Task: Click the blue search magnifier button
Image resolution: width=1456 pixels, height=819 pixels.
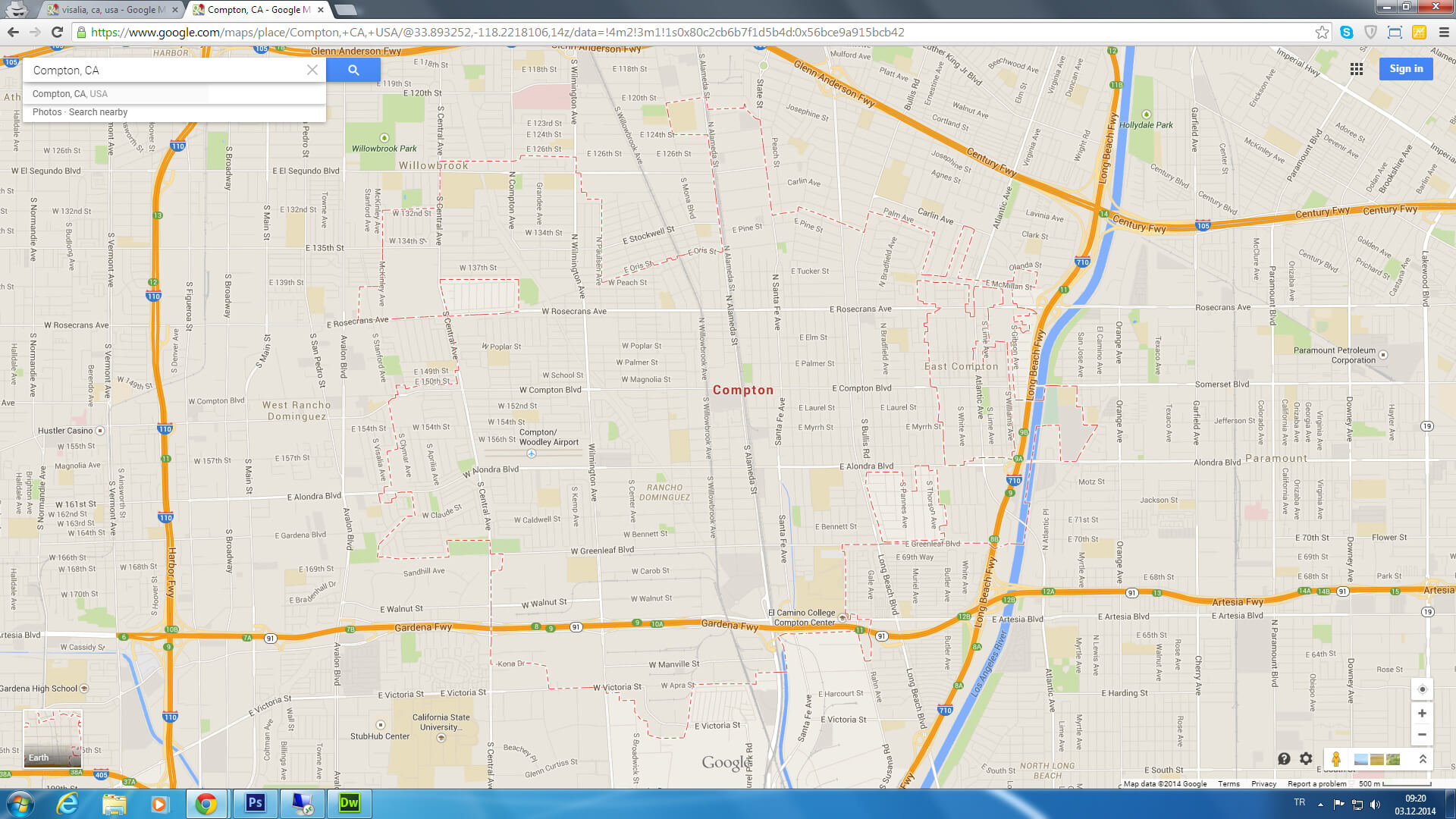Action: [353, 70]
